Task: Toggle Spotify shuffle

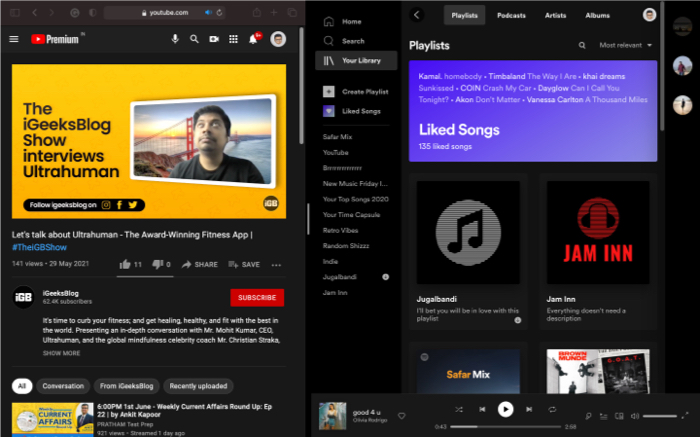Action: pyautogui.click(x=458, y=409)
